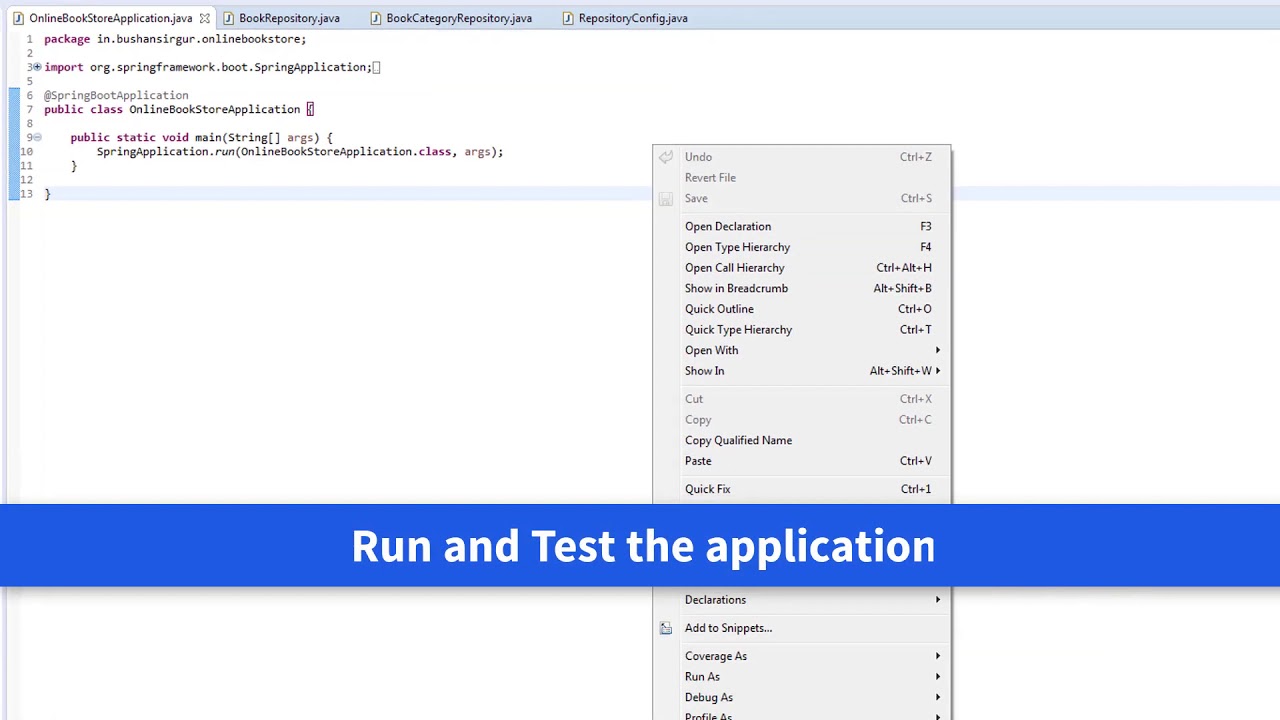
Task: Choose Paste from the context menu
Action: coord(802,461)
